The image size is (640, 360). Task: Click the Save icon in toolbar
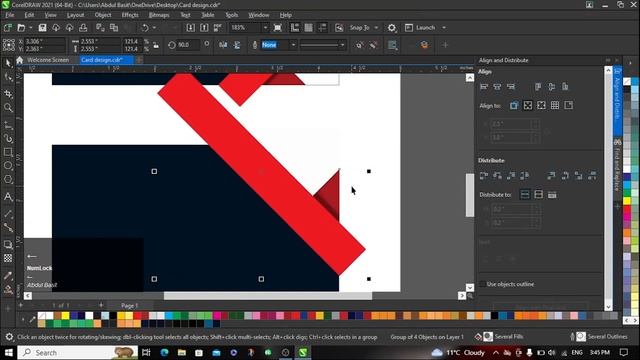point(42,28)
